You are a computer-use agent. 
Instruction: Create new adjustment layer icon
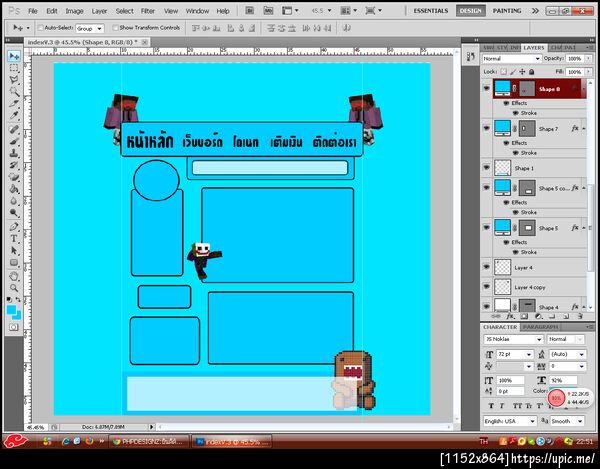pos(538,316)
